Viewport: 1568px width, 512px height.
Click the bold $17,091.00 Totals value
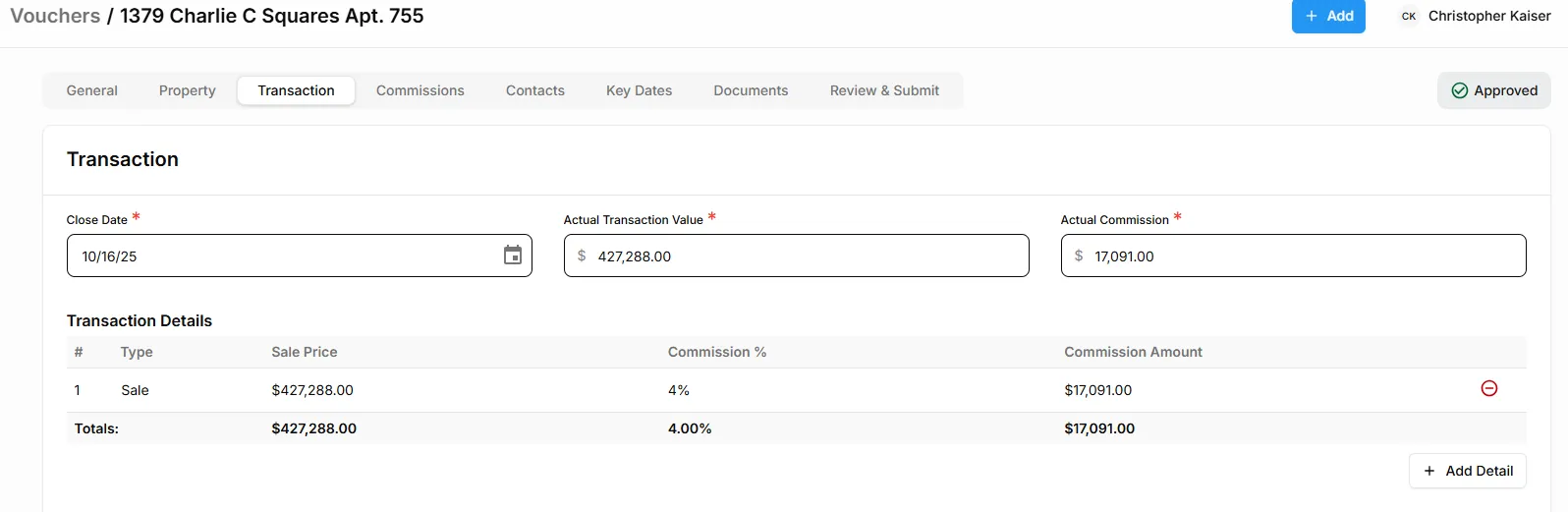tap(1099, 428)
